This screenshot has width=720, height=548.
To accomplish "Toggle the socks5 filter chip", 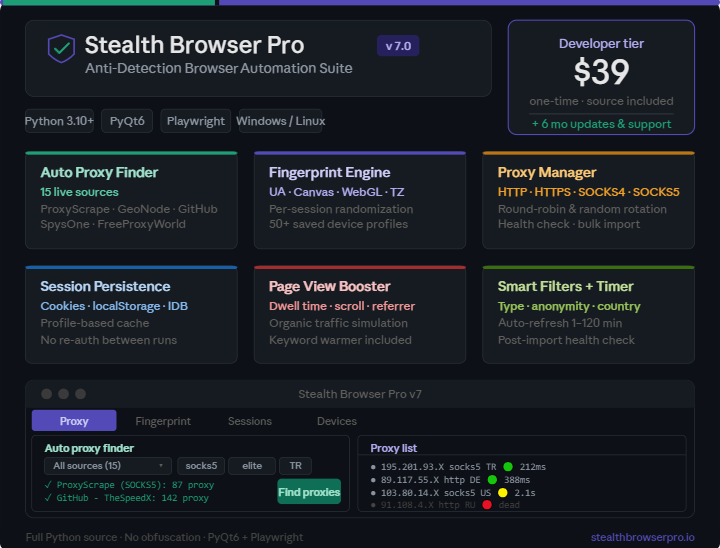I will [201, 466].
